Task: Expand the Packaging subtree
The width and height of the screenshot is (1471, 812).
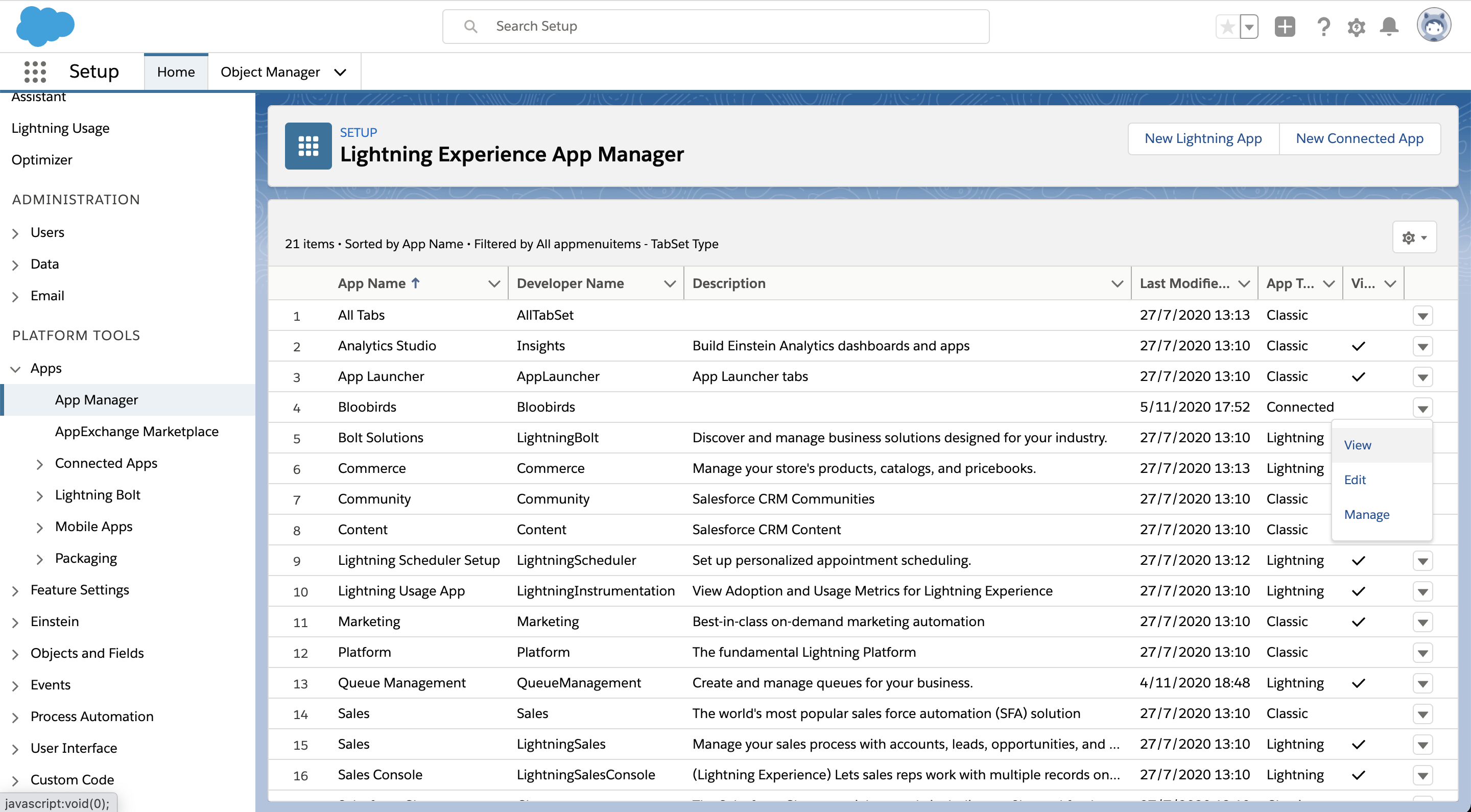Action: pos(39,559)
